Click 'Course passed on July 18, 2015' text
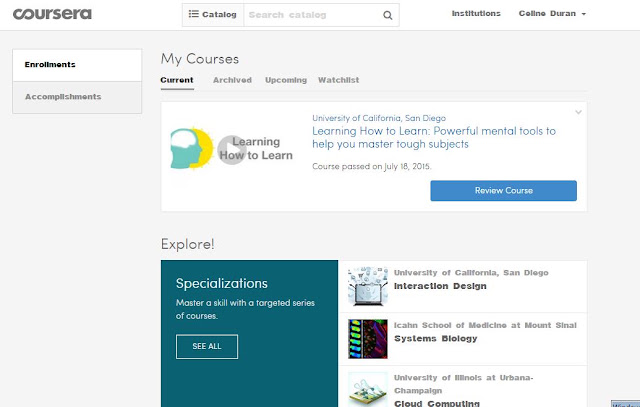Image resolution: width=640 pixels, height=407 pixels. (x=371, y=167)
